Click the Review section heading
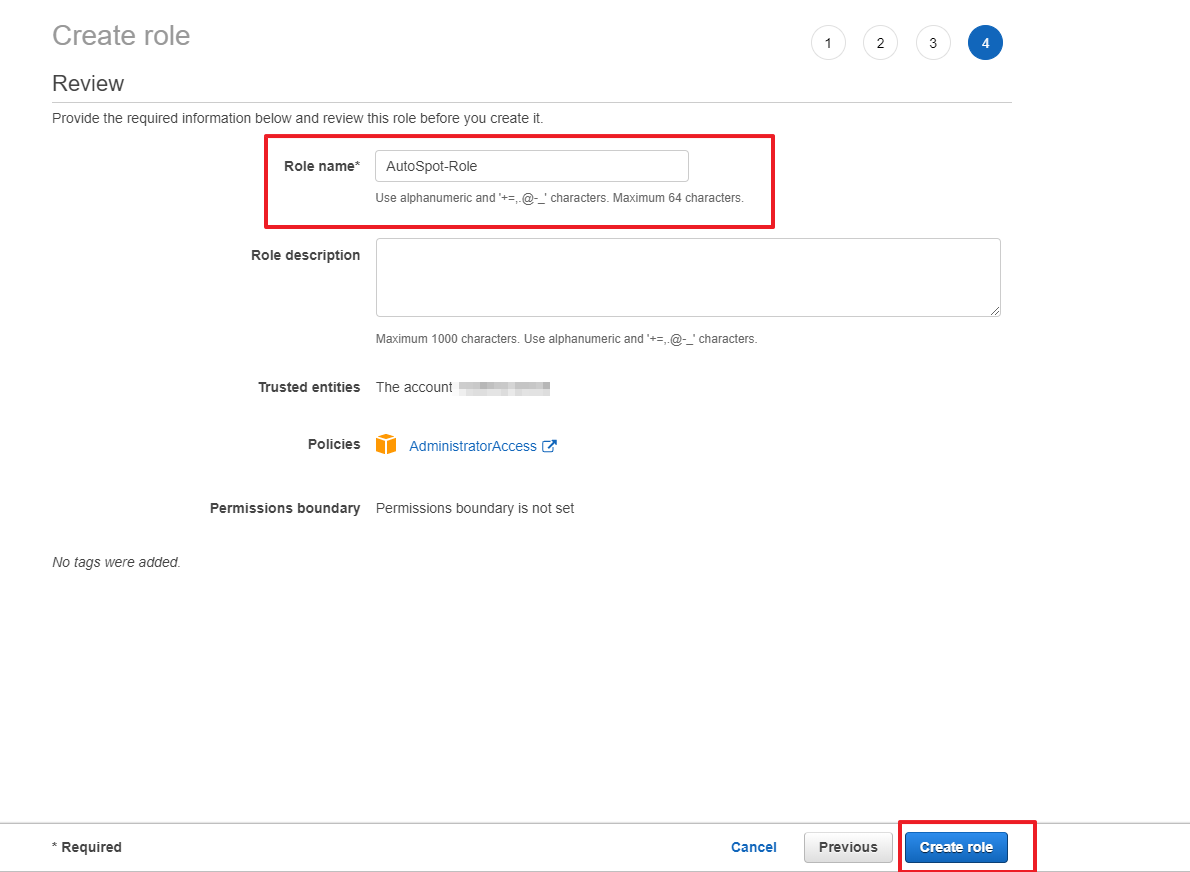Screen dimensions: 1190x872 point(88,83)
